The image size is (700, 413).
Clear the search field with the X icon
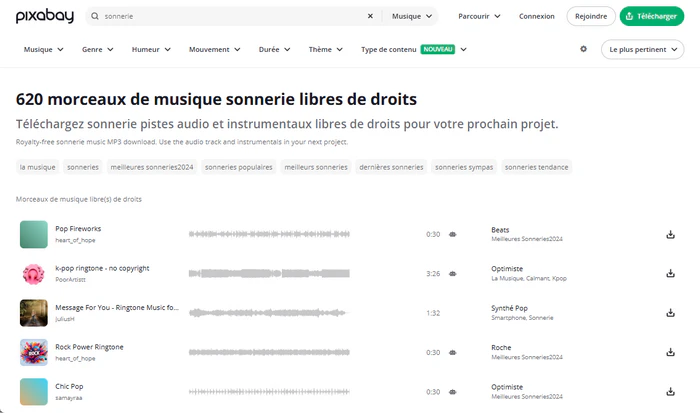click(x=370, y=16)
